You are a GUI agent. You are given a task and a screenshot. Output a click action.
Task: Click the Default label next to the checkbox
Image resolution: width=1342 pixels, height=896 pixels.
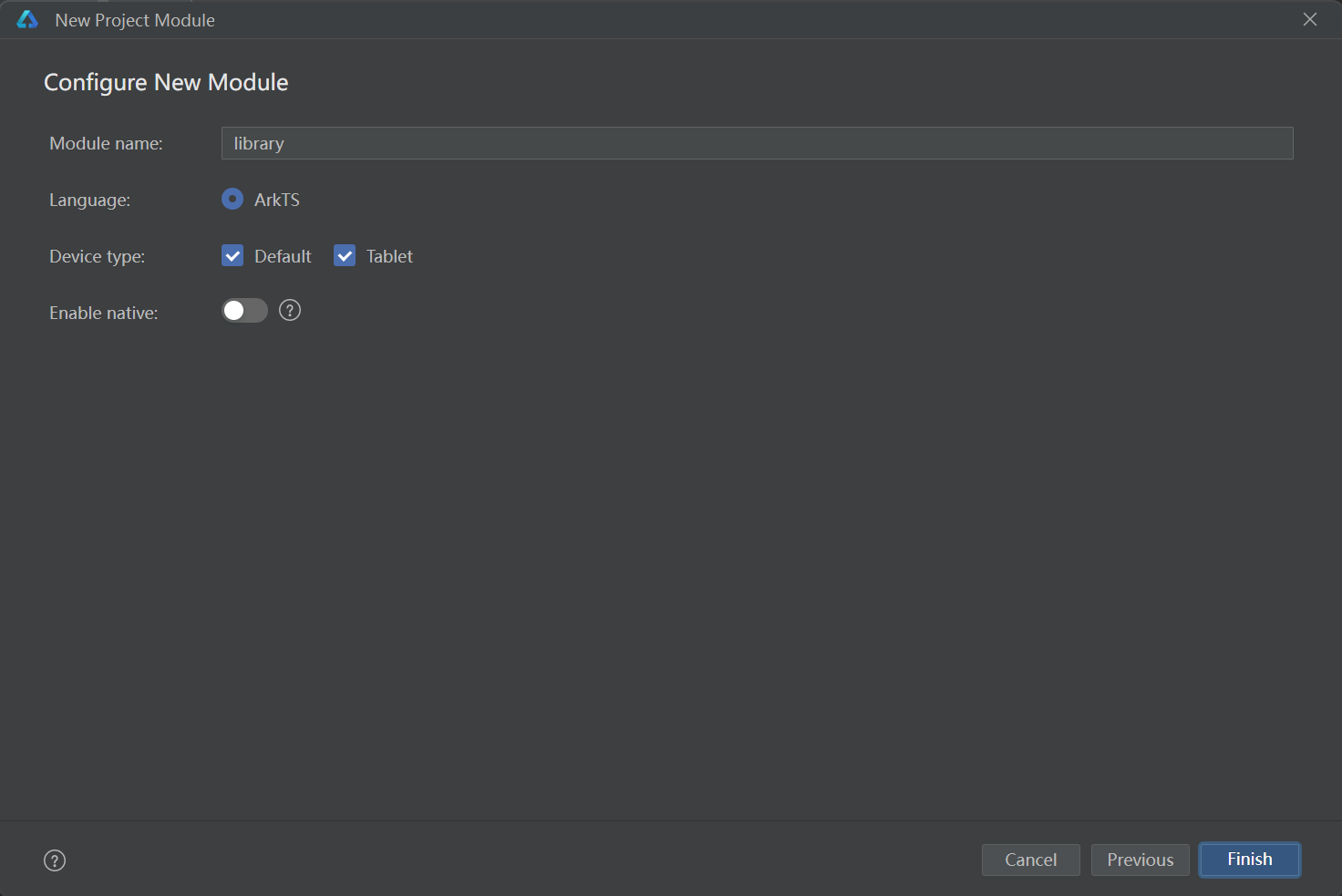pos(283,256)
